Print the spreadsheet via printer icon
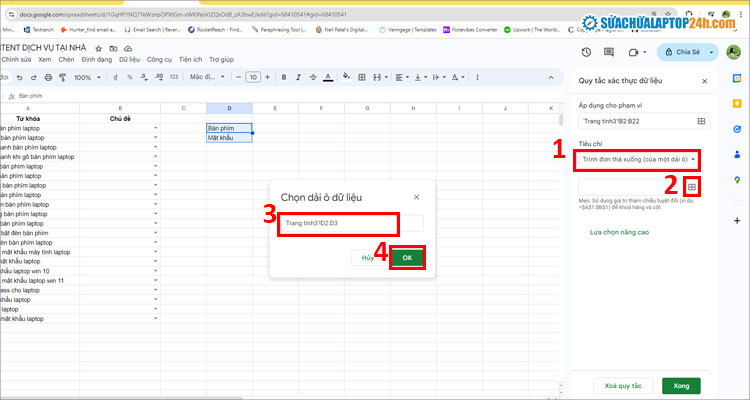 (48, 77)
